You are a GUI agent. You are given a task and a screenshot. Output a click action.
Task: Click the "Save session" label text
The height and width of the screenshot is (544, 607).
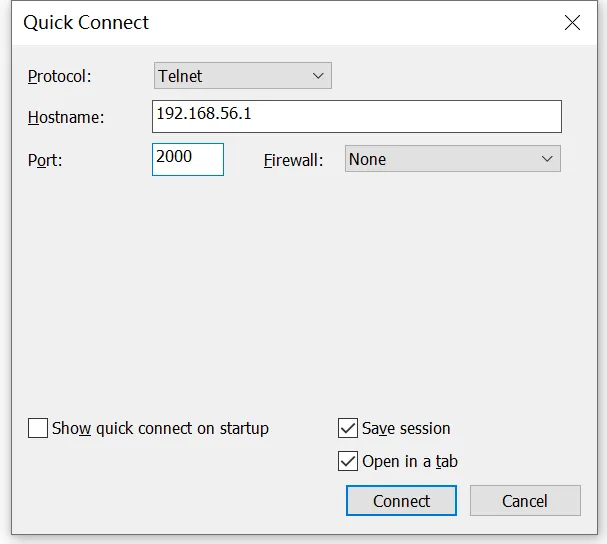(406, 428)
